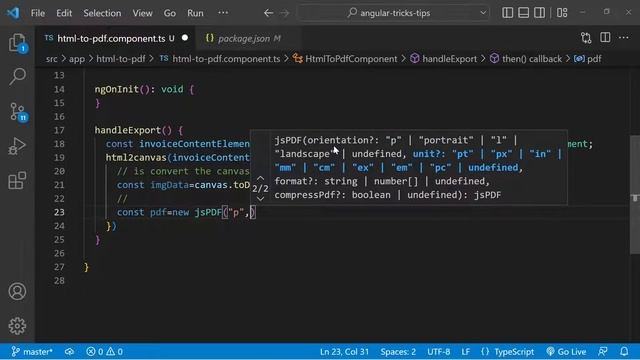Click imgData variable on line 21
This screenshot has width=640, height=360.
(x=170, y=185)
